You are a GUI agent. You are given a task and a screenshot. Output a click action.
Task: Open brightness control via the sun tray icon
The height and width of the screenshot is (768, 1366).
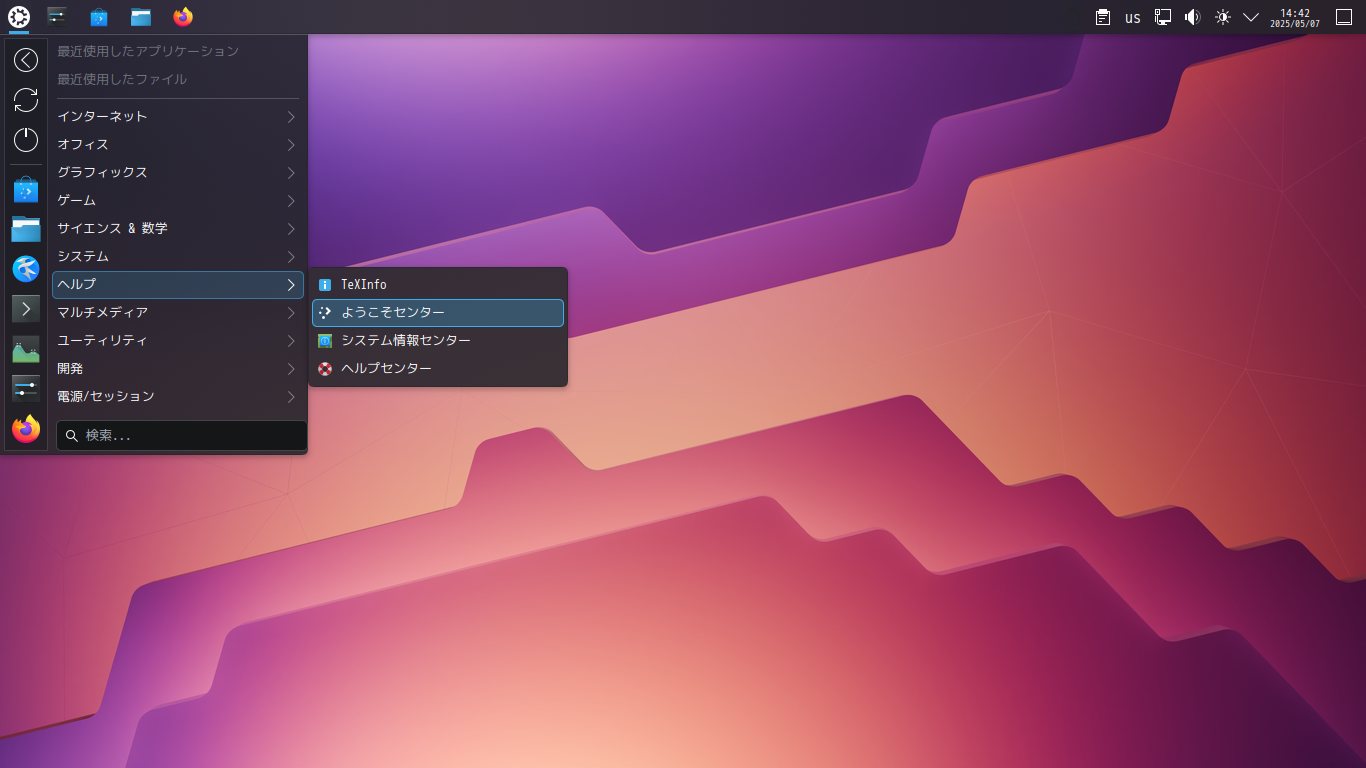click(x=1222, y=17)
